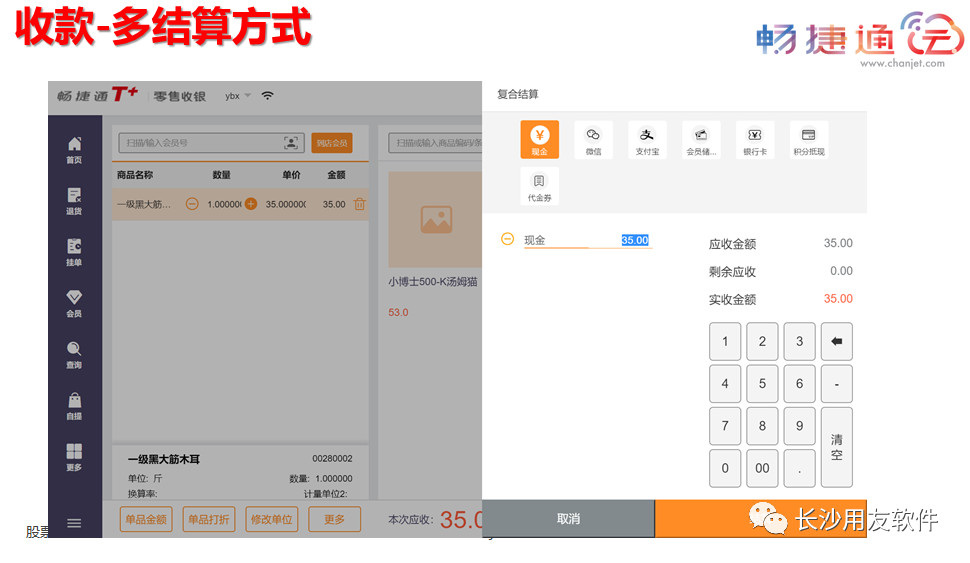Click the 到店会员 button
This screenshot has width=970, height=563.
click(332, 143)
